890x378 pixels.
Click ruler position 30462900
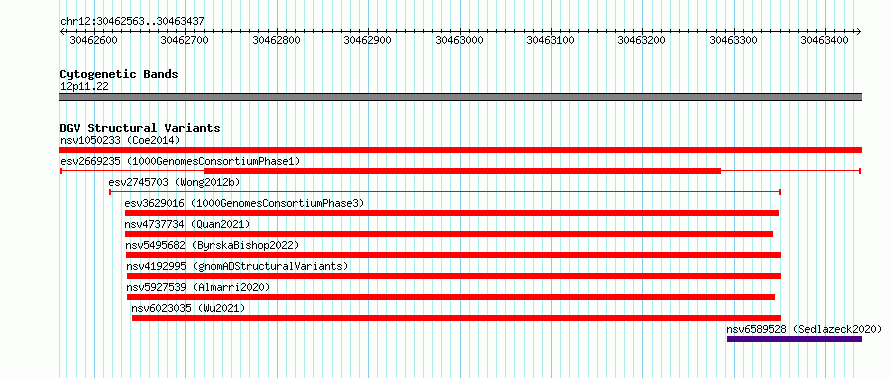pyautogui.click(x=368, y=40)
